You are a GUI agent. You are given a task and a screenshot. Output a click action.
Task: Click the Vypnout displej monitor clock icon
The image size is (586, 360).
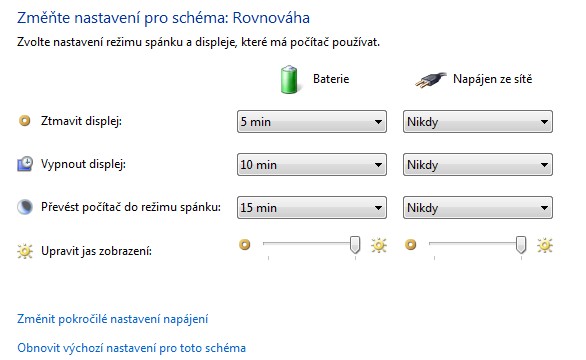click(x=25, y=164)
